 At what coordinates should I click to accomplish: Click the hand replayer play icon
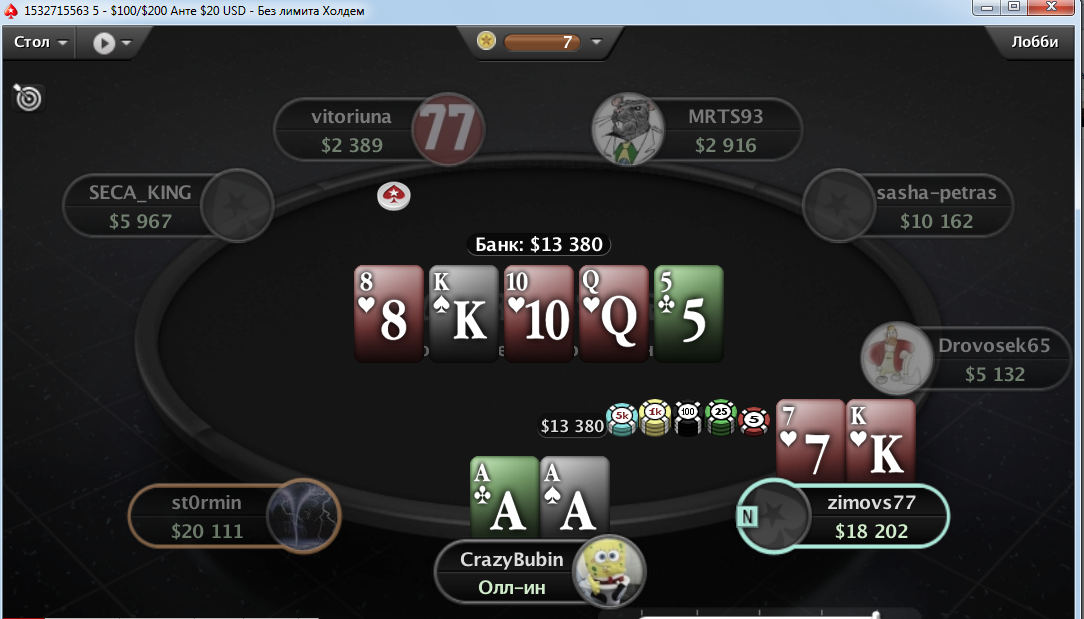pyautogui.click(x=104, y=43)
